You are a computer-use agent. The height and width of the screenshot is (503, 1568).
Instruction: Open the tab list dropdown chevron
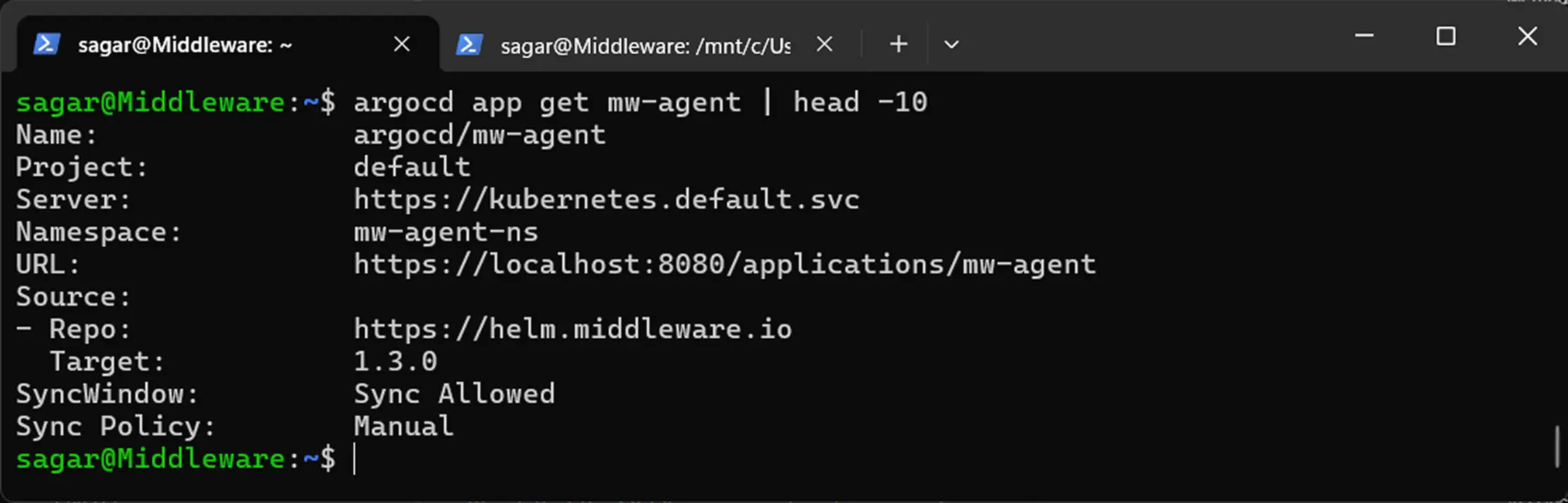[952, 44]
